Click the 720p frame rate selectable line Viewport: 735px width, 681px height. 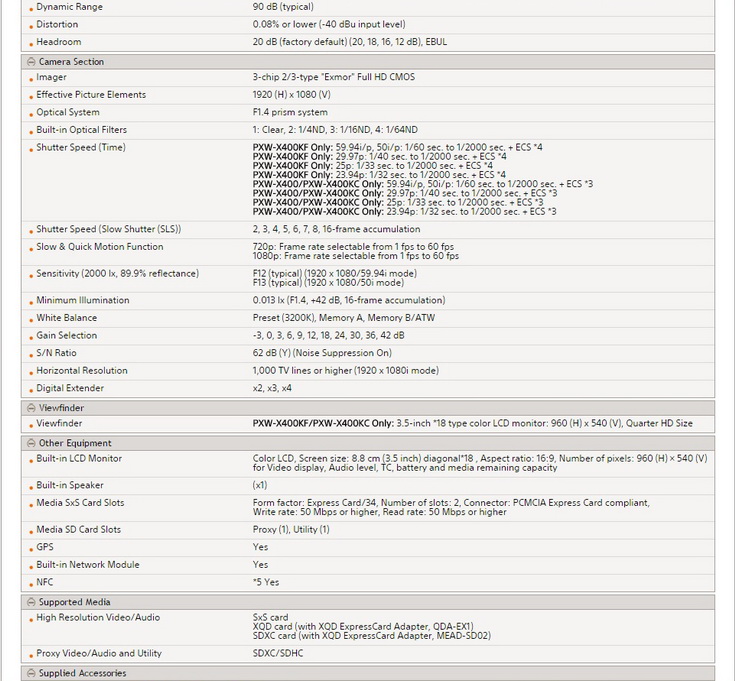click(353, 247)
